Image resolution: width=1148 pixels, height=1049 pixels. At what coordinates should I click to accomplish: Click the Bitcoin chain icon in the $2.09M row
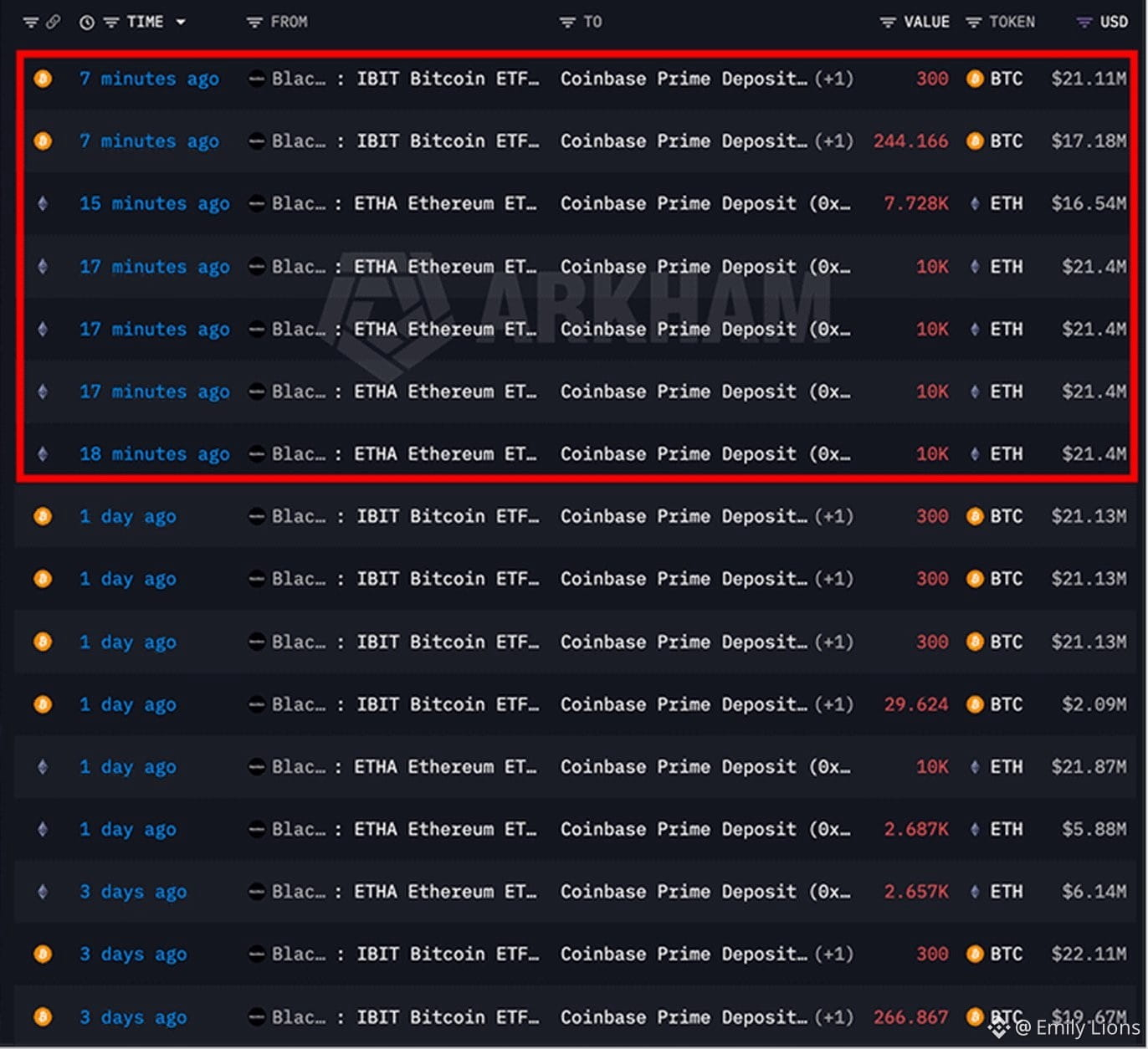(x=43, y=704)
